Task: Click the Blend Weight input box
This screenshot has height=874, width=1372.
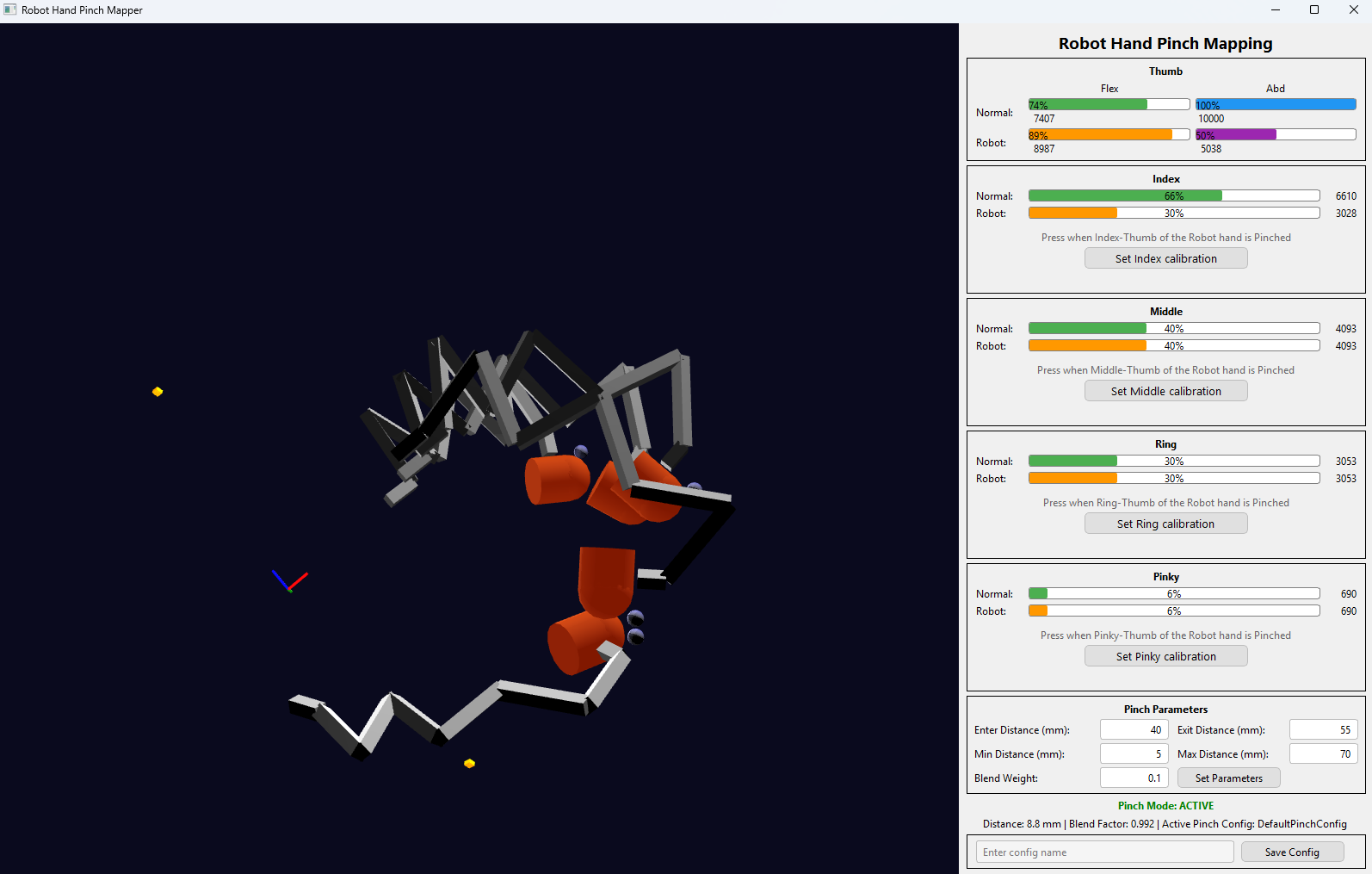Action: tap(1134, 778)
